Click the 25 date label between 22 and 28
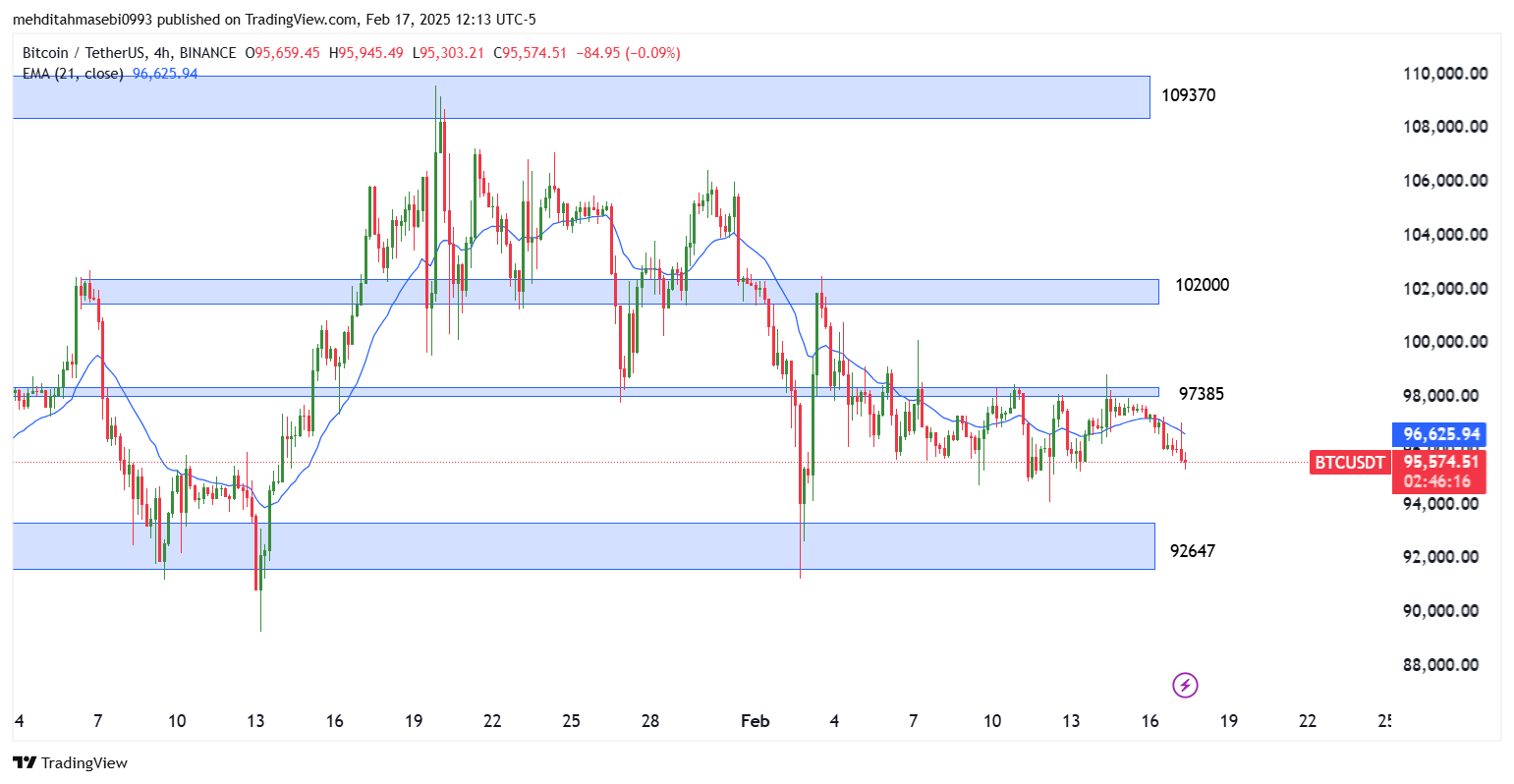This screenshot has height=784, width=1514. click(x=571, y=721)
